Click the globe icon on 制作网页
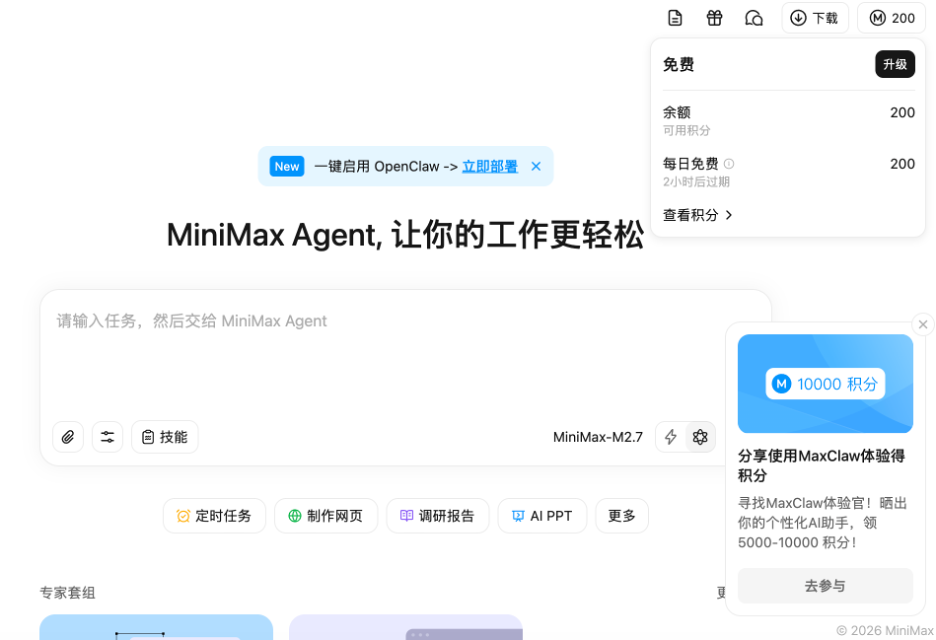This screenshot has height=640, width=936. (x=295, y=516)
